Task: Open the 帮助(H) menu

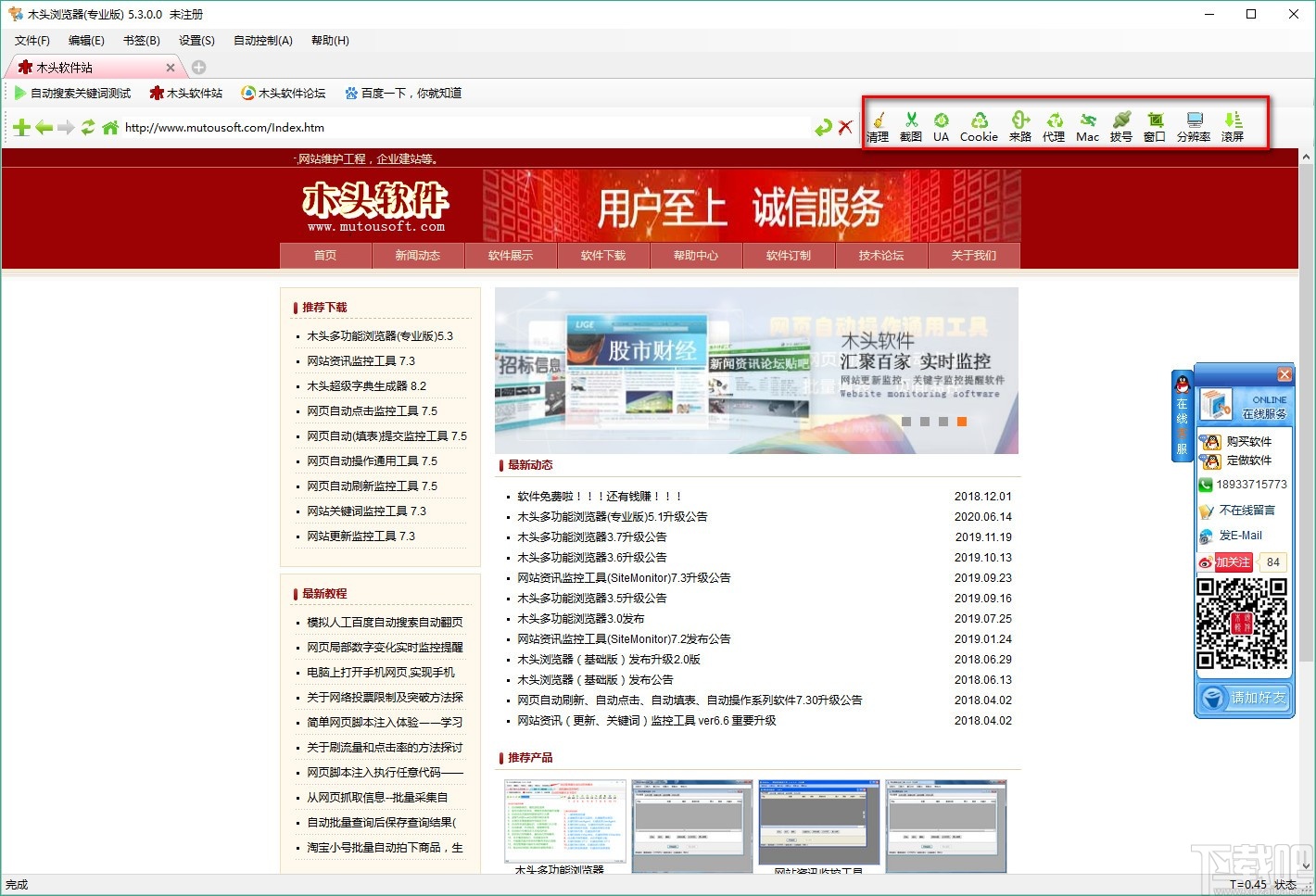Action: tap(330, 41)
